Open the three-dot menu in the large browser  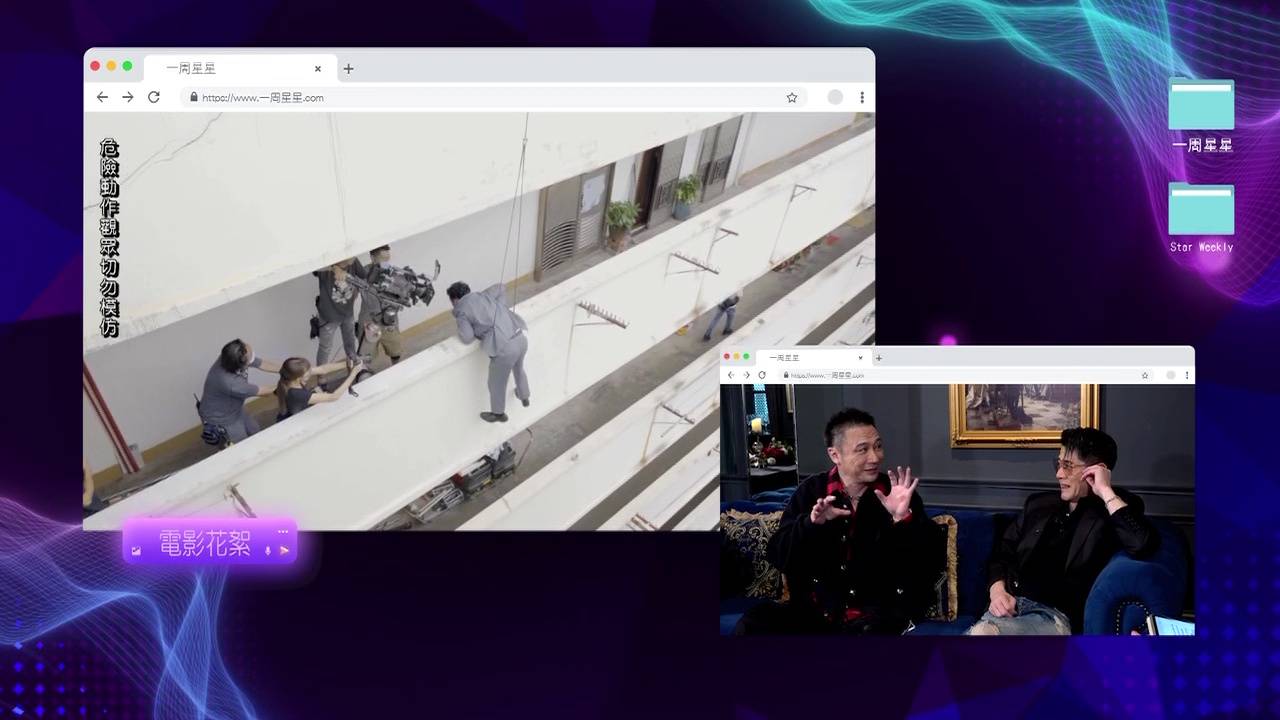point(862,97)
